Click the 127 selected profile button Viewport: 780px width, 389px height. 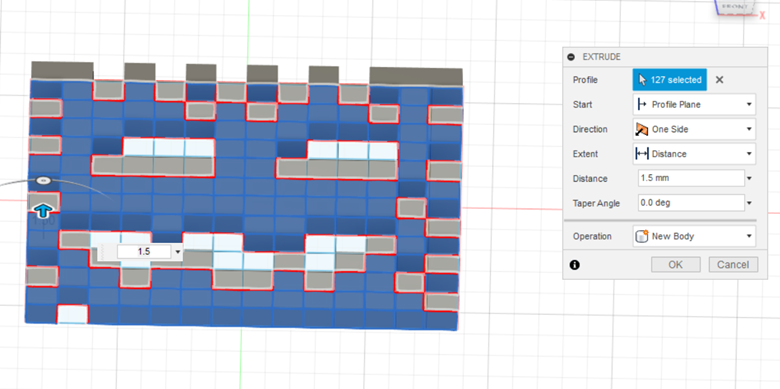pyautogui.click(x=670, y=80)
